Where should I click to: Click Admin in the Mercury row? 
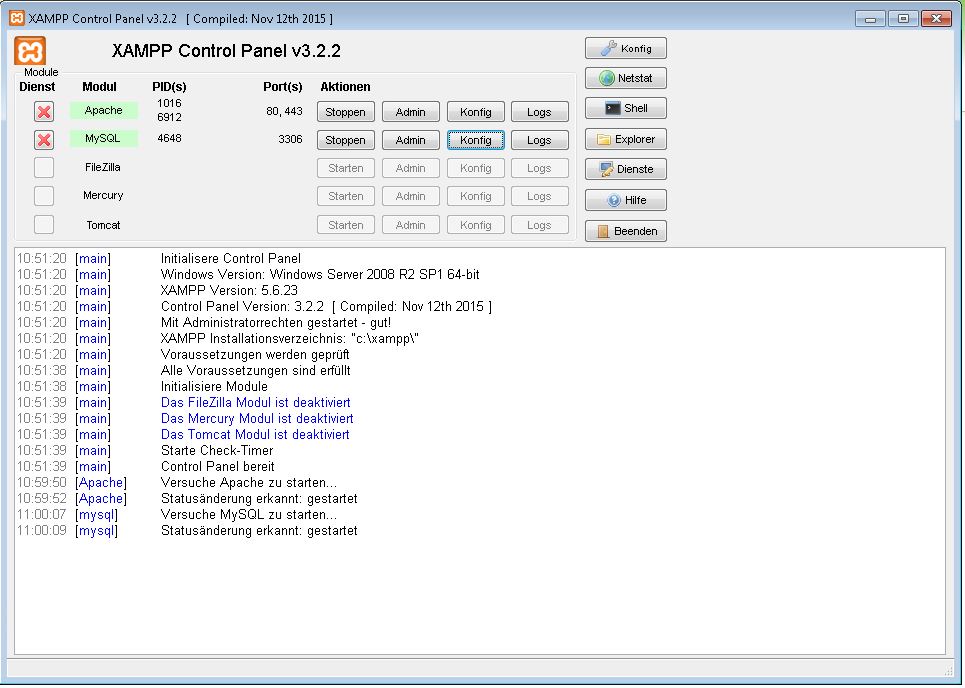(x=410, y=196)
